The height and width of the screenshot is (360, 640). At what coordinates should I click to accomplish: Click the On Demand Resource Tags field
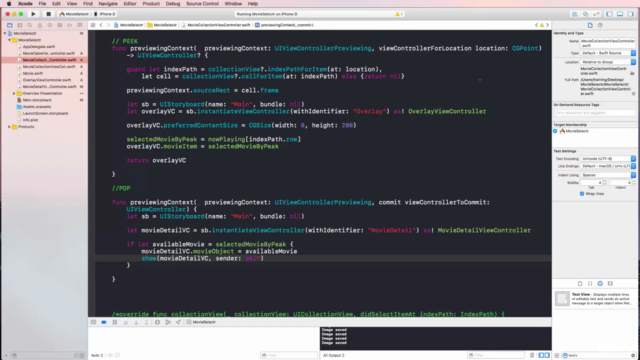[595, 113]
